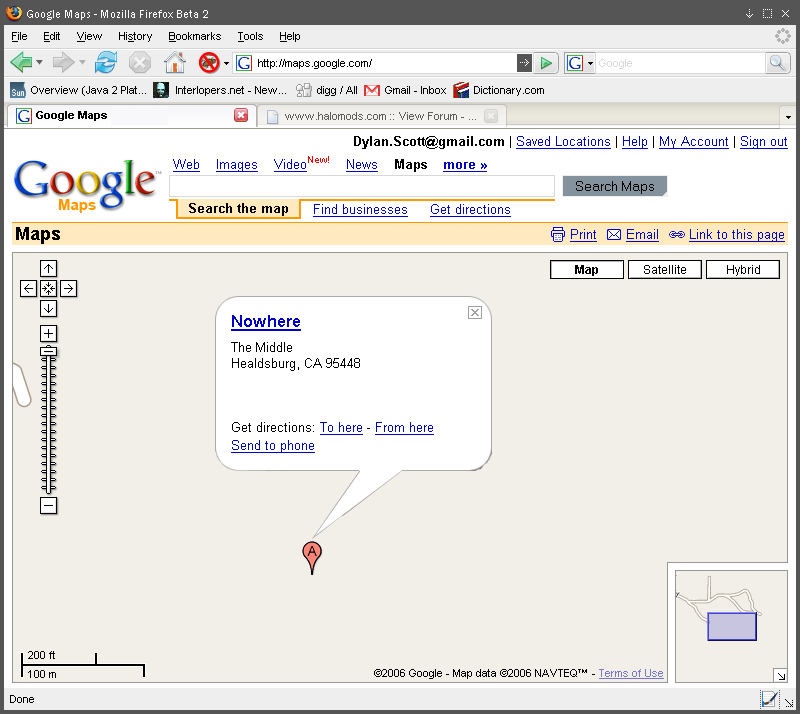Open the Help menu
Viewport: 800px width, 714px height.
(290, 36)
